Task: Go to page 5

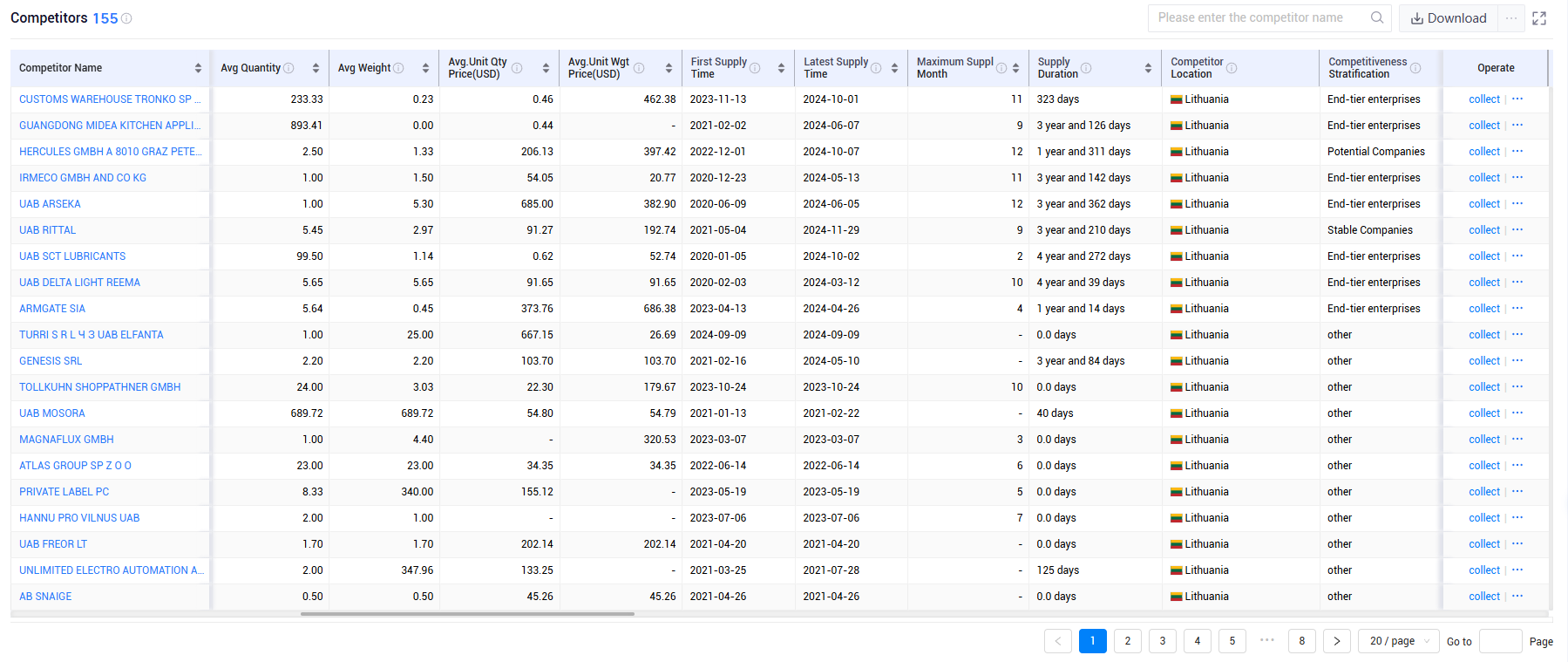Action: point(1232,641)
